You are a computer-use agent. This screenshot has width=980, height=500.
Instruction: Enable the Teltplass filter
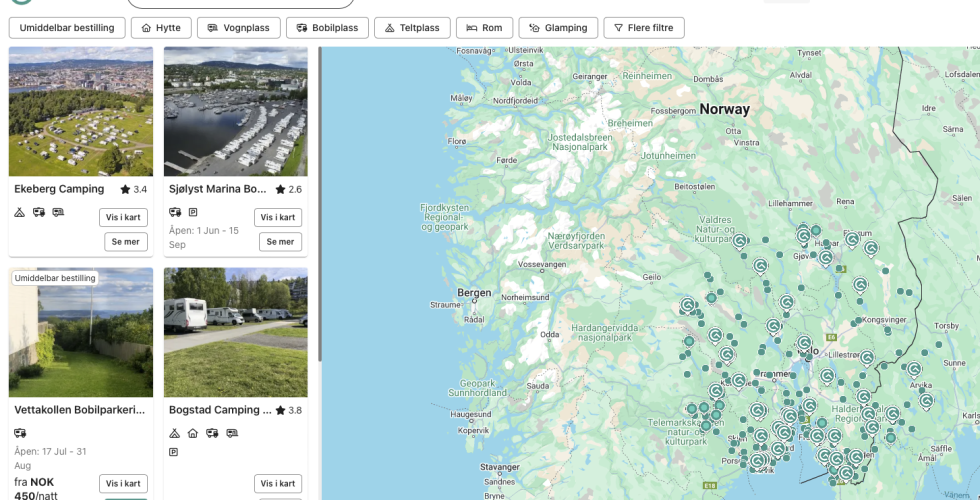412,28
